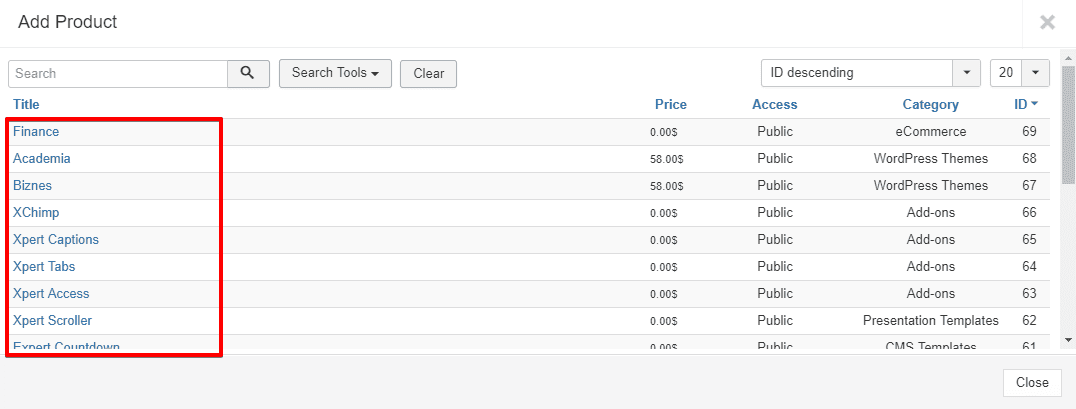
Task: Toggle the ID column sort order
Action: [x=1025, y=104]
